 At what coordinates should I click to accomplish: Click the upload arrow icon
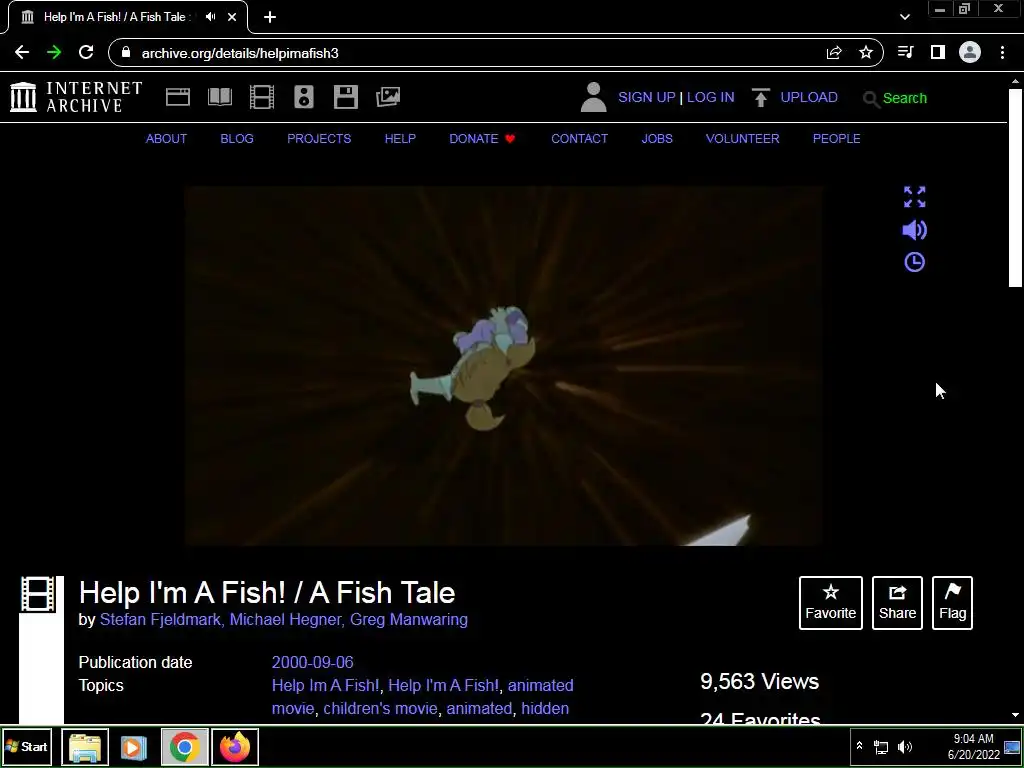coord(760,97)
